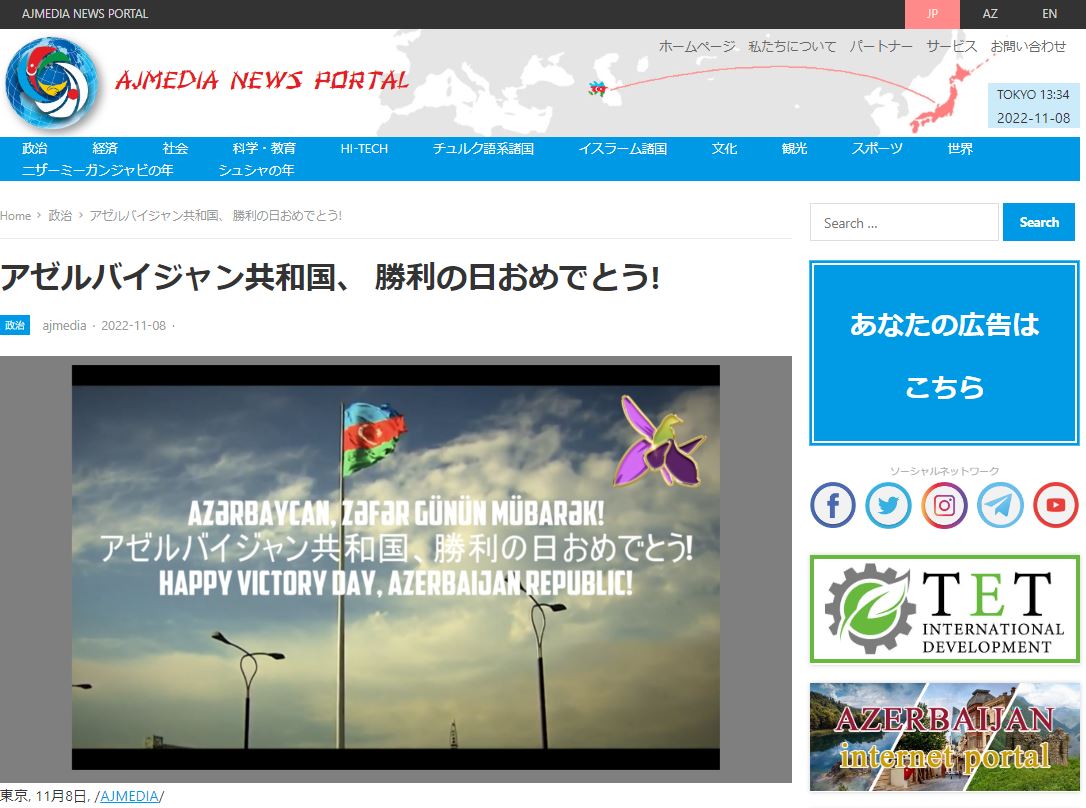Click the Search input field
Image resolution: width=1086 pixels, height=808 pixels.
(904, 222)
